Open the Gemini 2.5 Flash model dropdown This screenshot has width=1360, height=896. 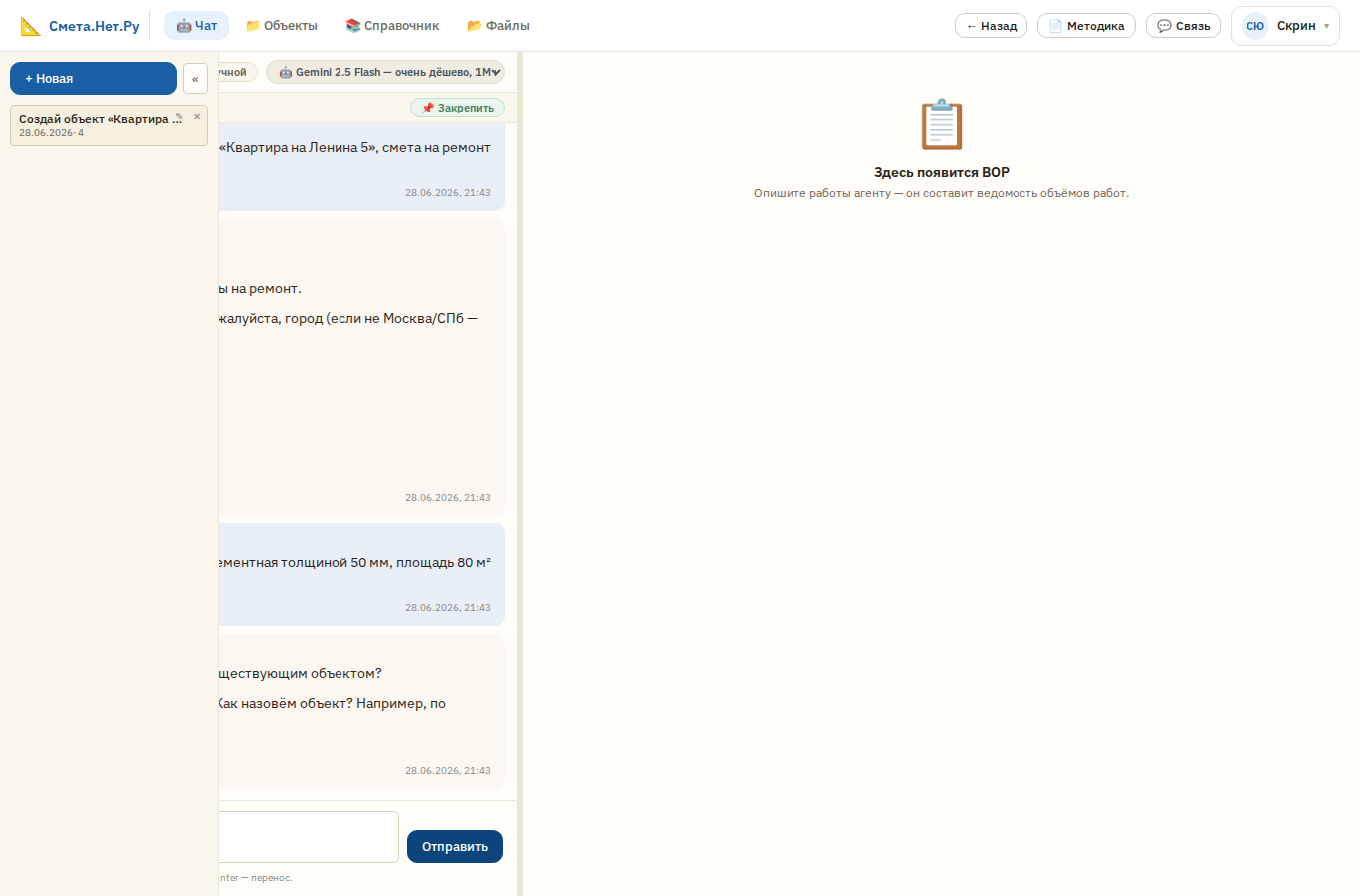point(385,72)
